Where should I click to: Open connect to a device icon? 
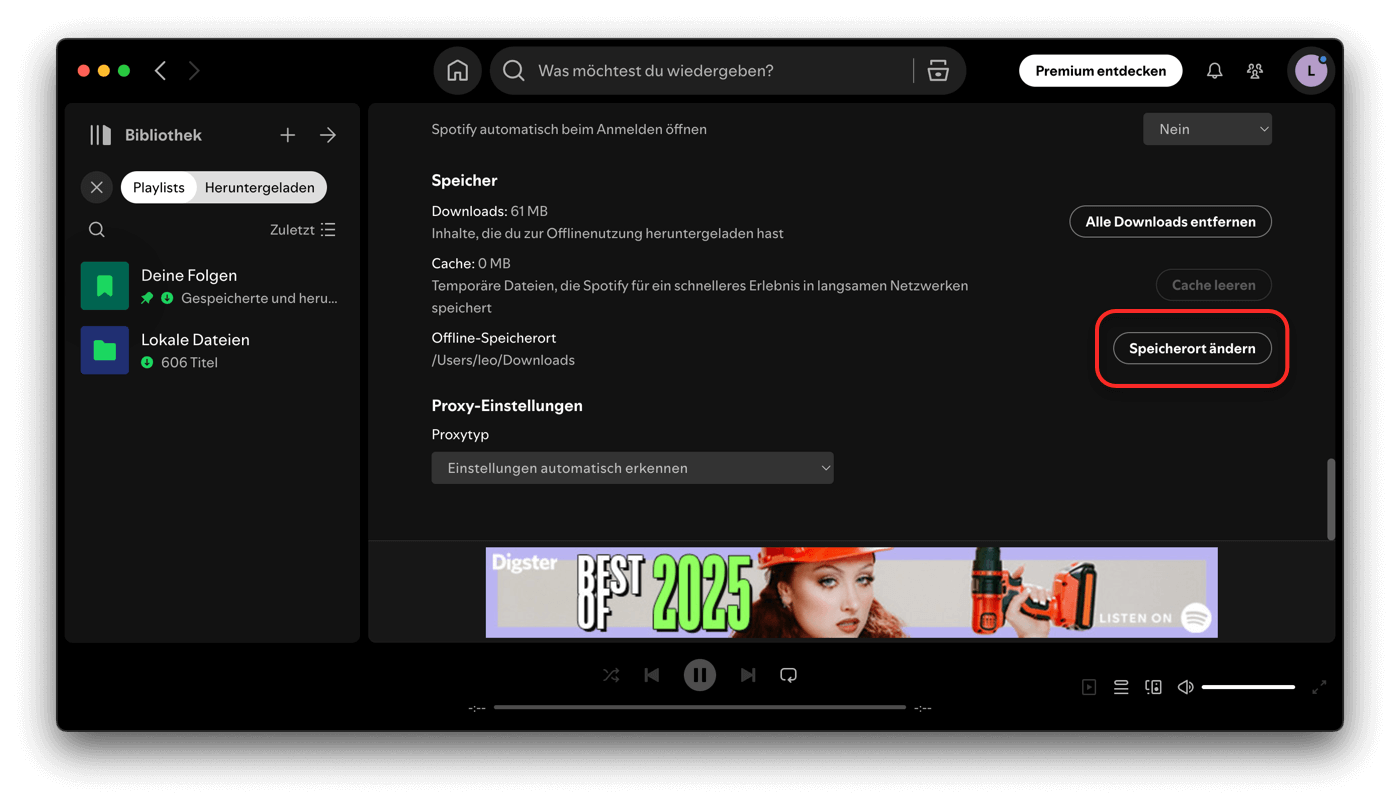click(1153, 687)
